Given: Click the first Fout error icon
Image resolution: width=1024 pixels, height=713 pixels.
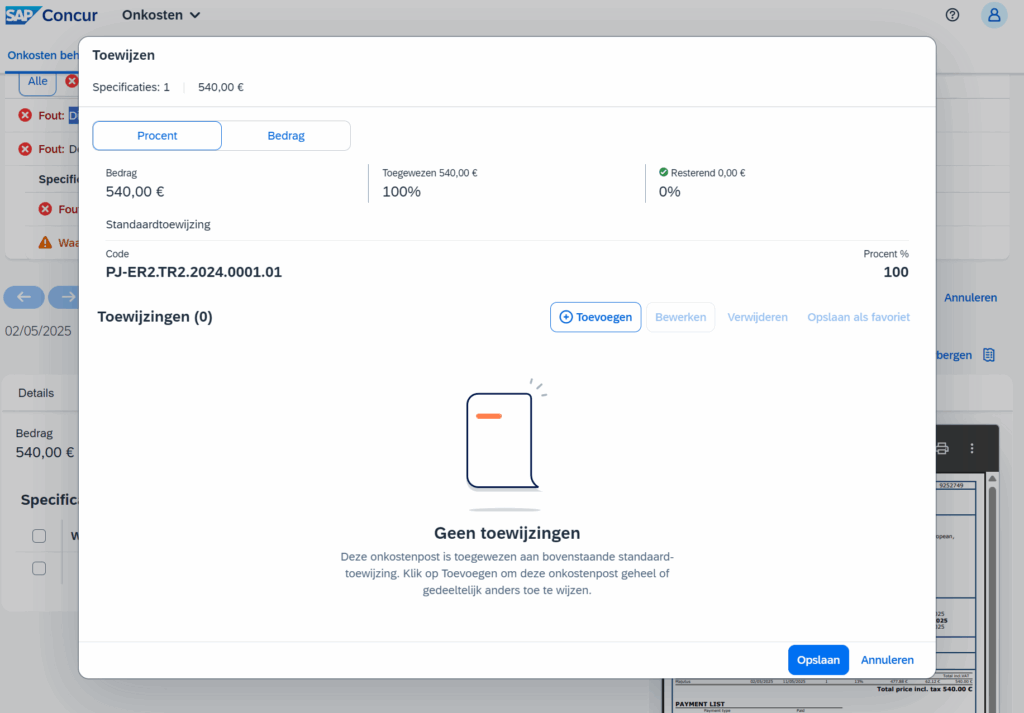Looking at the screenshot, I should coord(25,116).
